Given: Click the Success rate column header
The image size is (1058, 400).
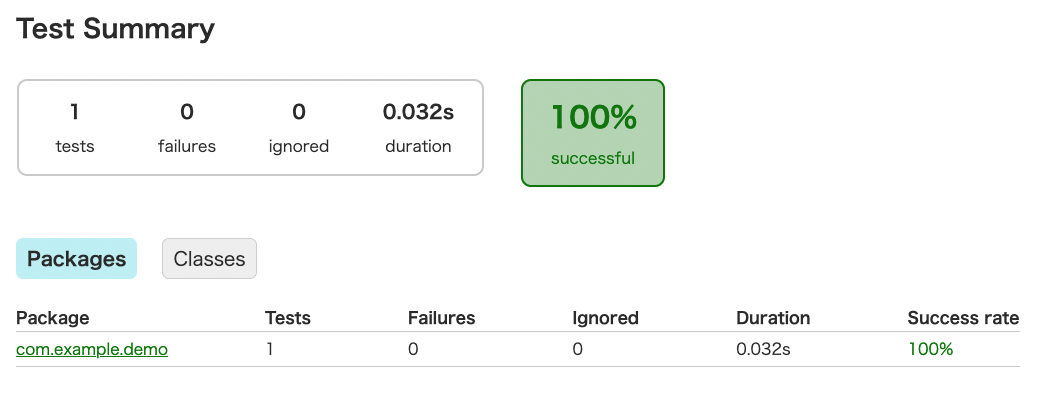Looking at the screenshot, I should tap(963, 318).
